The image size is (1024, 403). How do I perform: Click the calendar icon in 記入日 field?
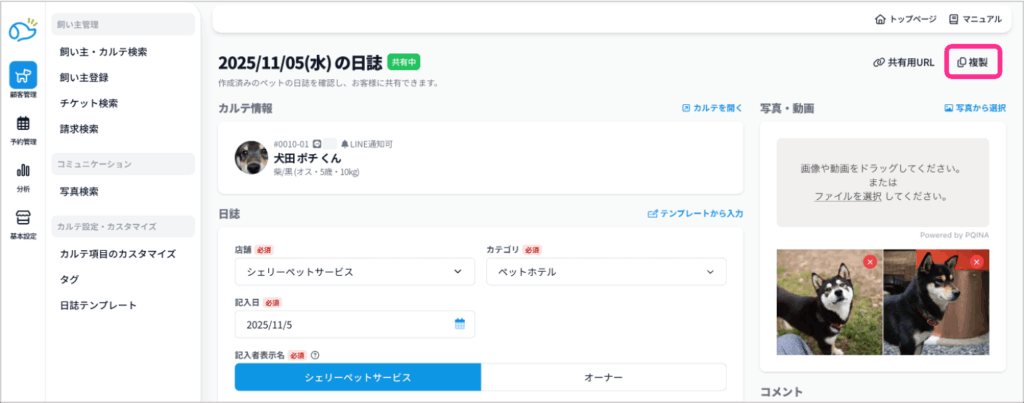click(460, 324)
